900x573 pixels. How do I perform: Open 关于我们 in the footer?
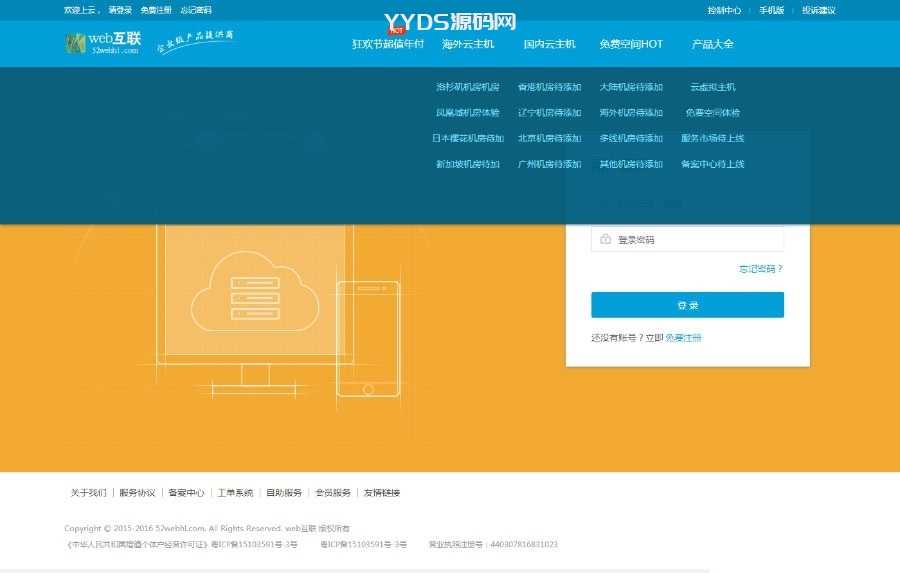click(x=88, y=493)
